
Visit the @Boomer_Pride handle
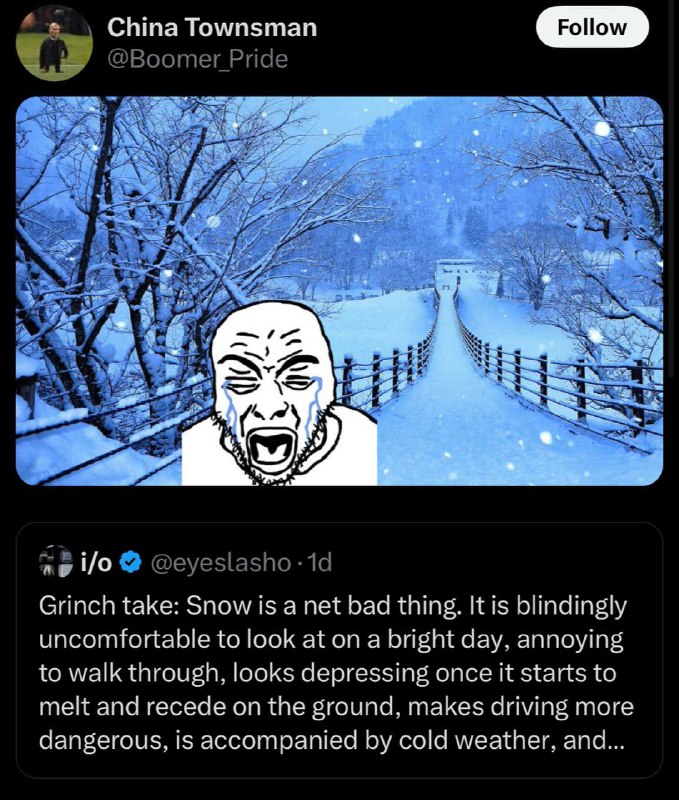point(197,59)
